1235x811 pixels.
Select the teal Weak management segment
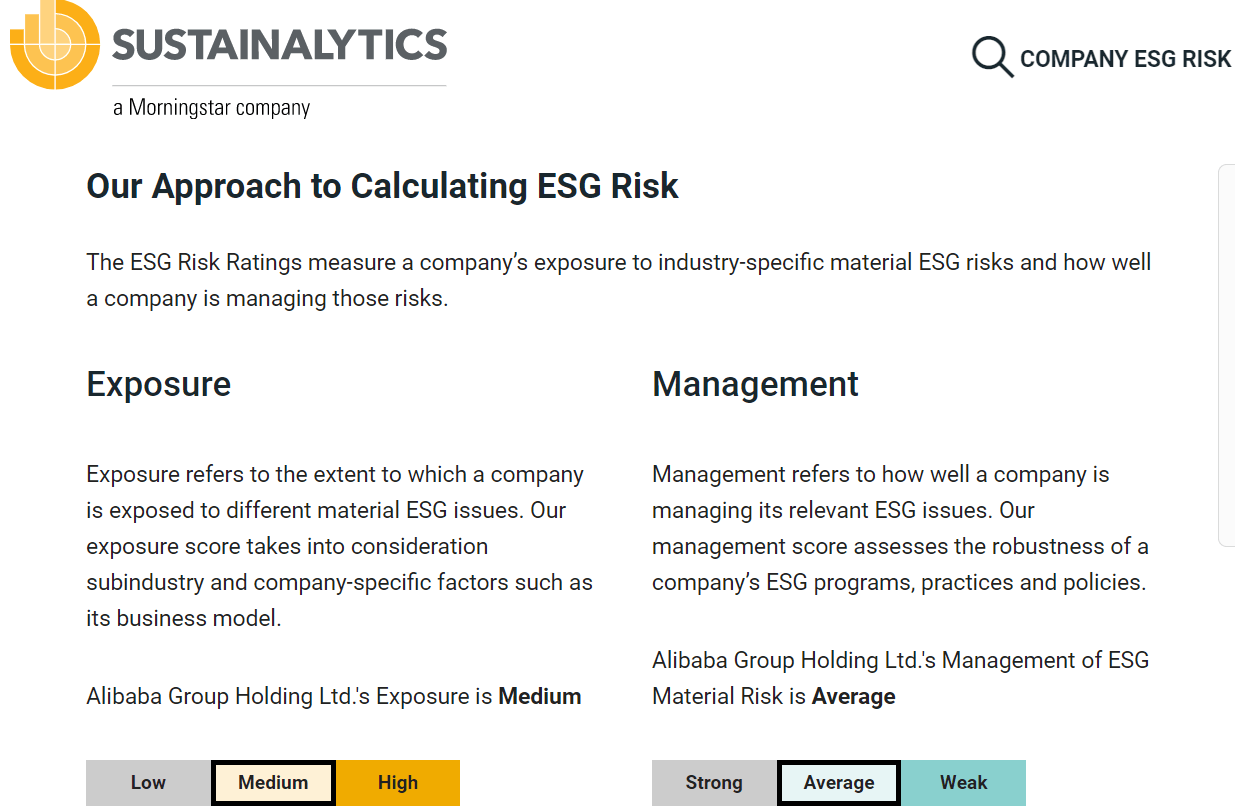coord(964,783)
